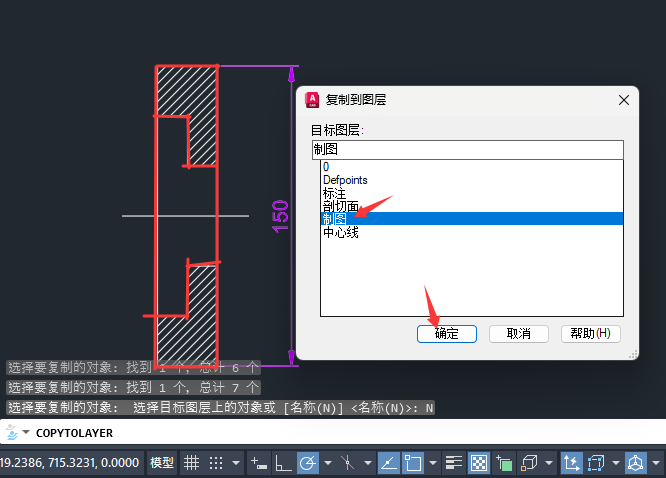The image size is (666, 478).
Task: Click the dynamic UCS icon
Action: point(571,463)
